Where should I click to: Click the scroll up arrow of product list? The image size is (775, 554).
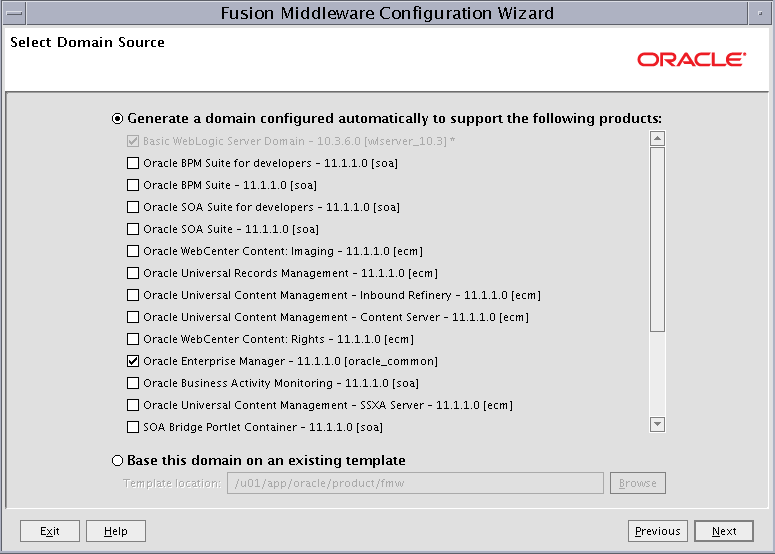[657, 138]
